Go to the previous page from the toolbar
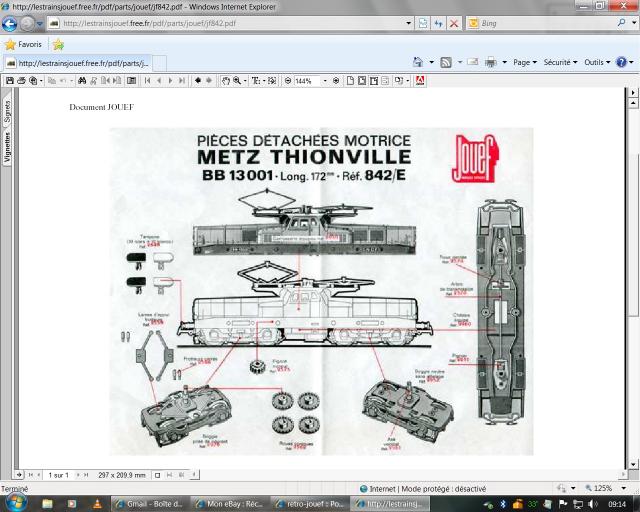Viewport: 640px width, 512px height. point(159,81)
